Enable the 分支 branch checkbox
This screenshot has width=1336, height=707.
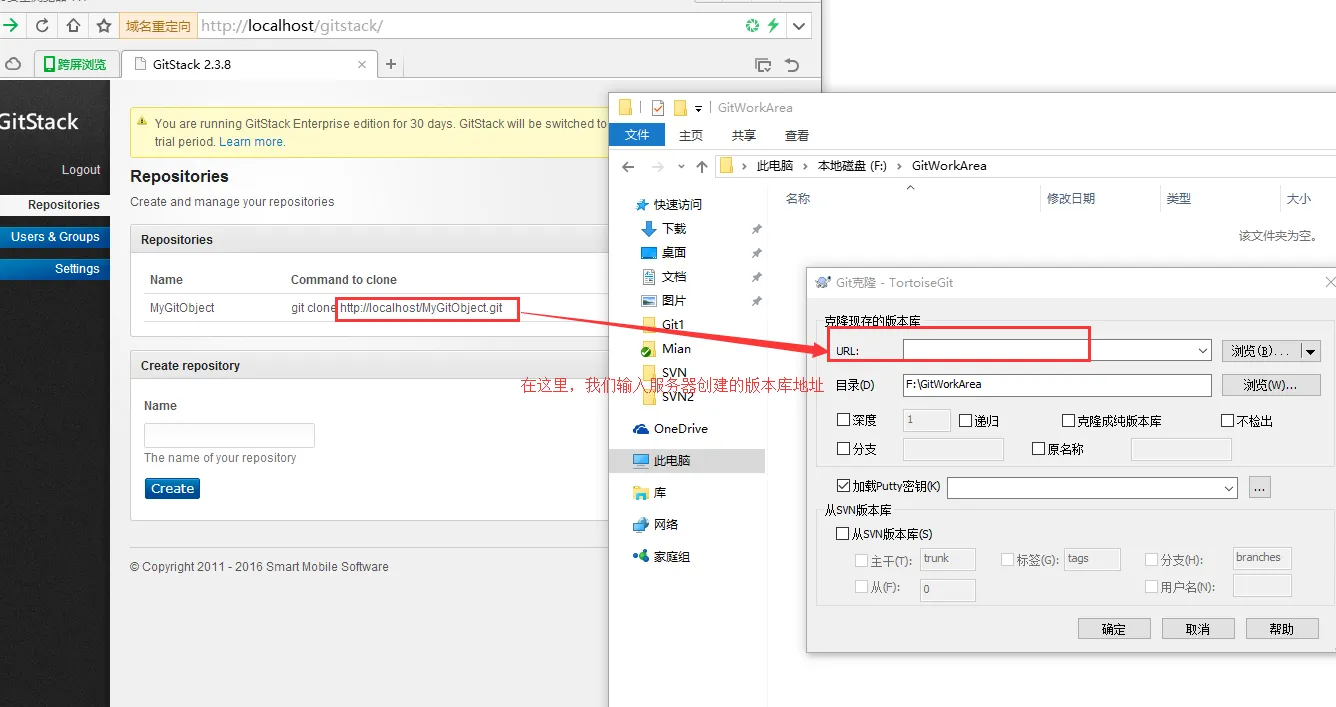tap(843, 449)
